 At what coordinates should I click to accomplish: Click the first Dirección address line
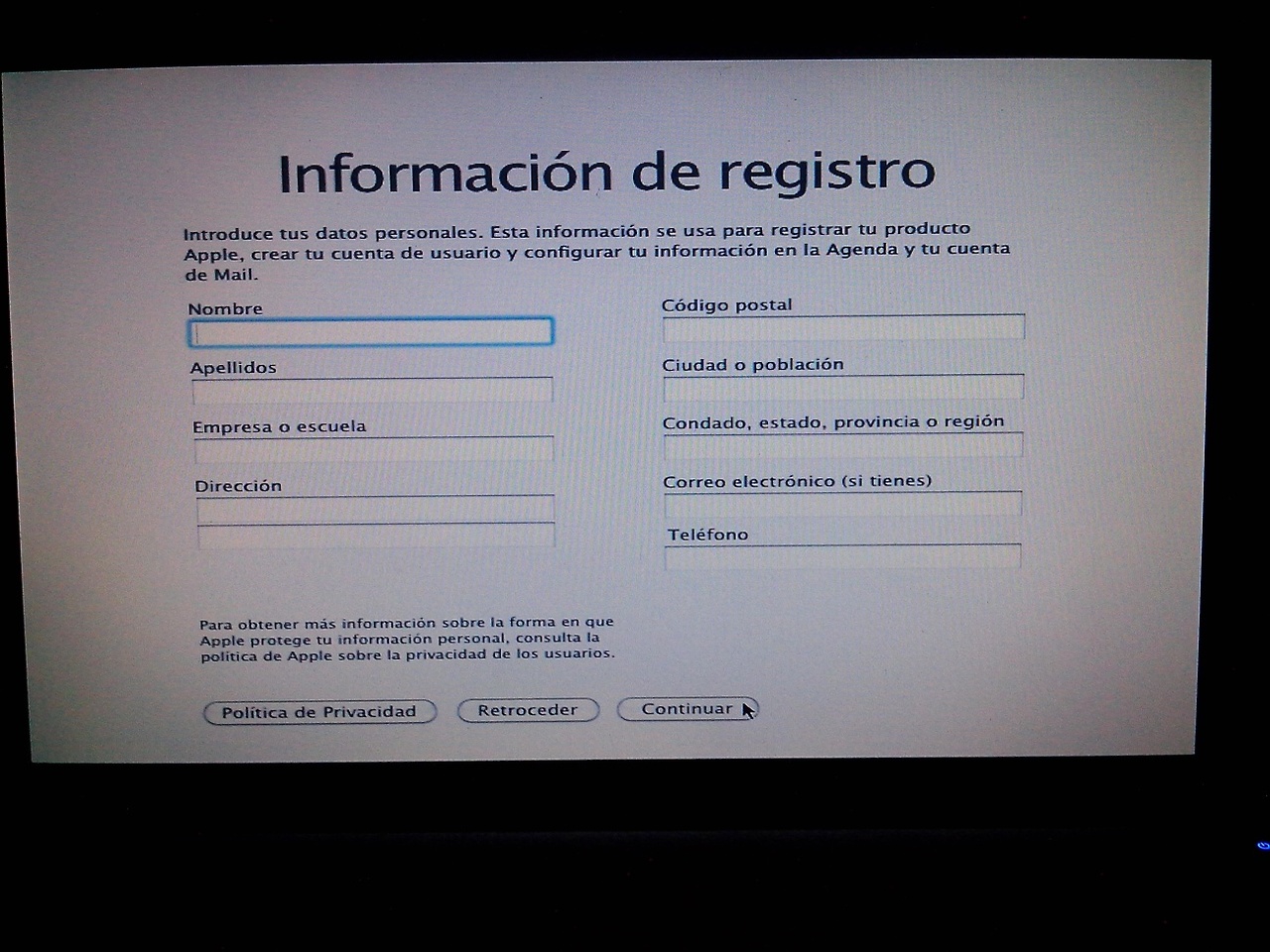375,510
